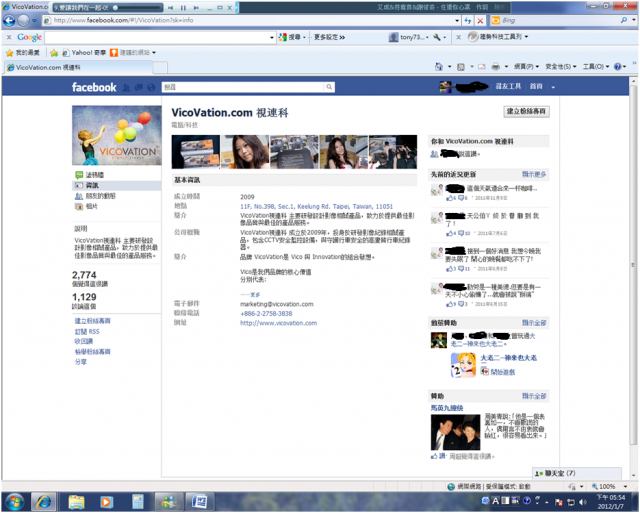Skip to previous track in media player
This screenshot has width=640, height=513.
(x=170, y=8)
